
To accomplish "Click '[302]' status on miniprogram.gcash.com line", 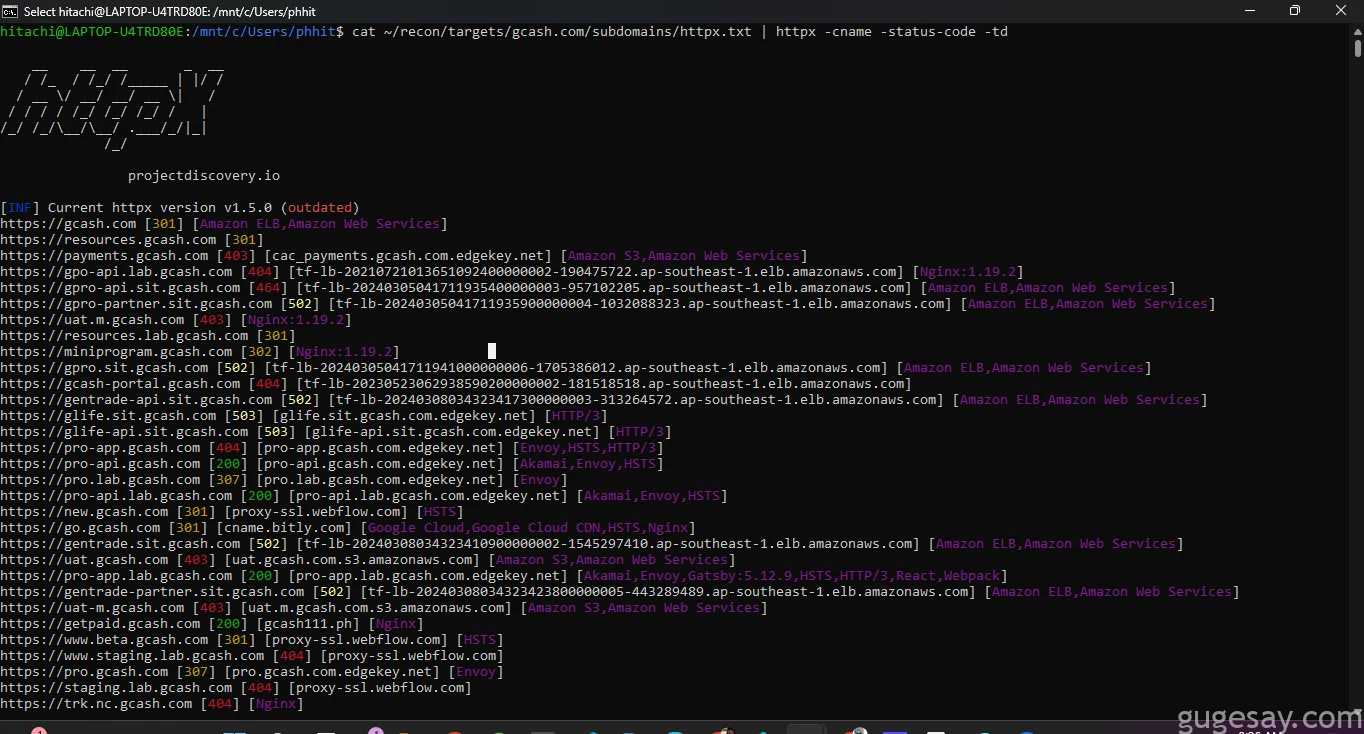I will click(260, 351).
